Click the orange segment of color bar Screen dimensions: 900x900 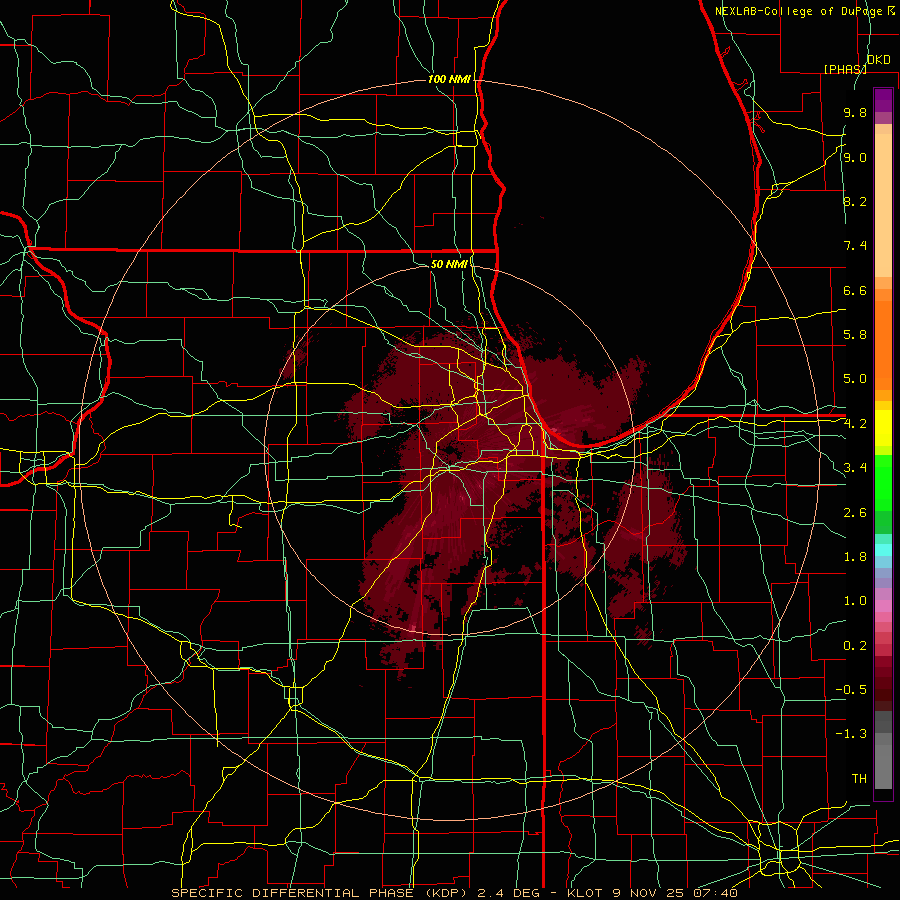pos(883,346)
